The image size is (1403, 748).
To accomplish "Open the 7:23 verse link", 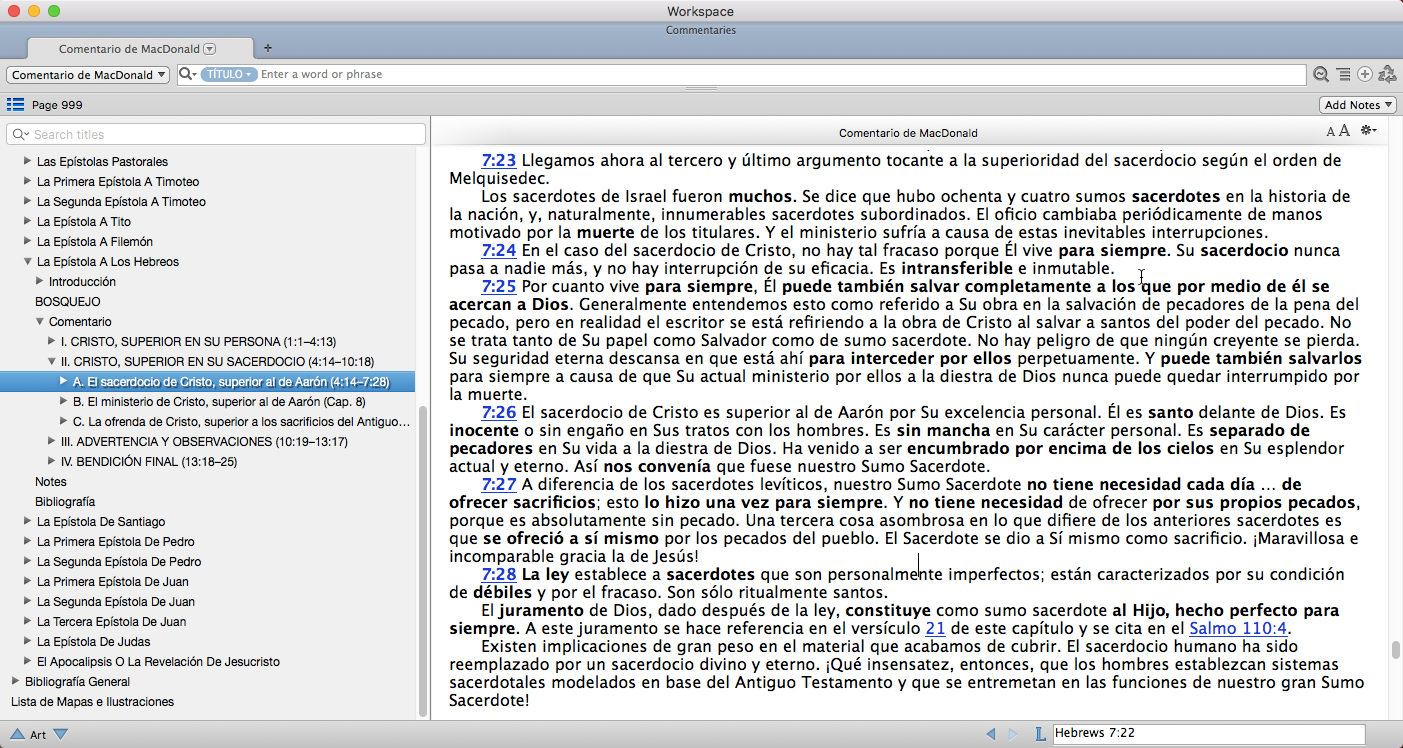I will [499, 160].
